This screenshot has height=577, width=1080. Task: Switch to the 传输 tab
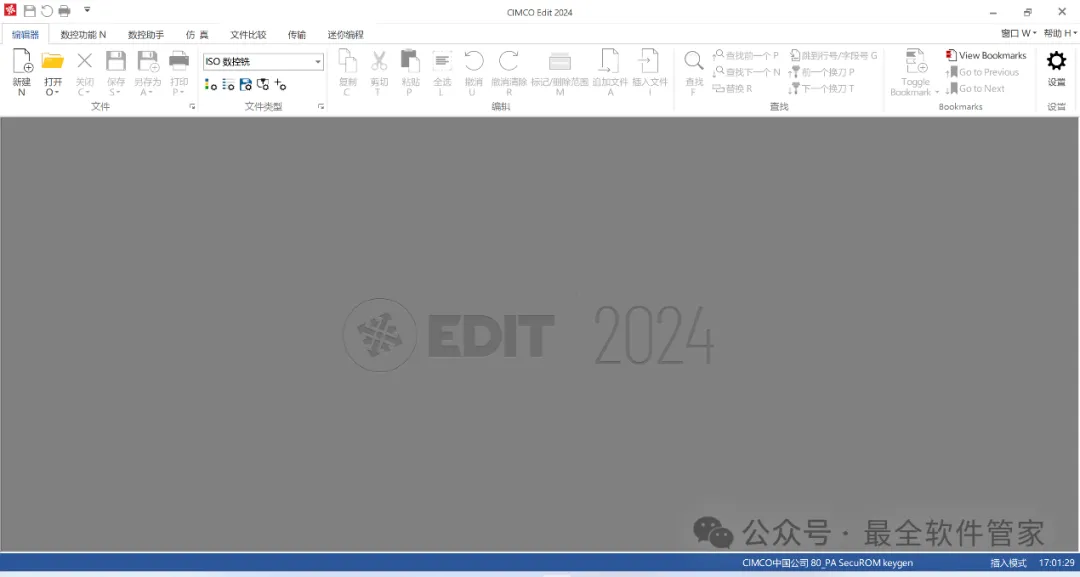click(297, 34)
